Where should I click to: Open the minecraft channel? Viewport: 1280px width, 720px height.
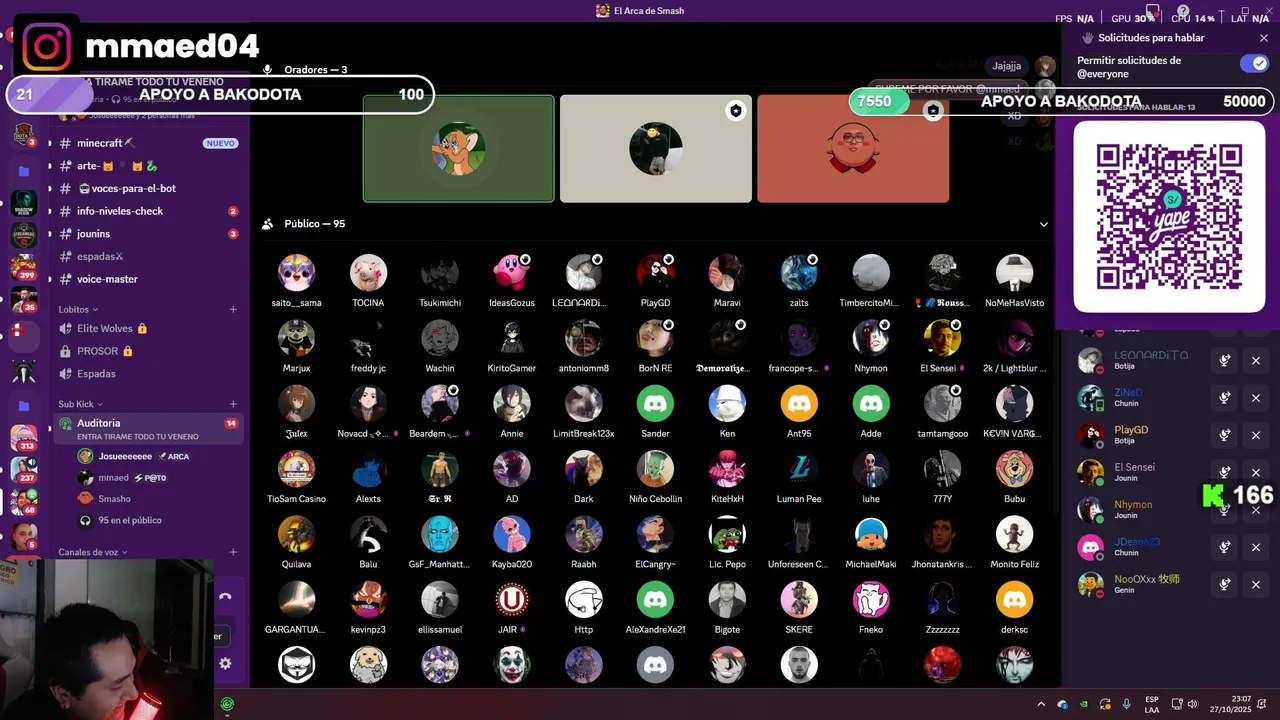click(147, 143)
